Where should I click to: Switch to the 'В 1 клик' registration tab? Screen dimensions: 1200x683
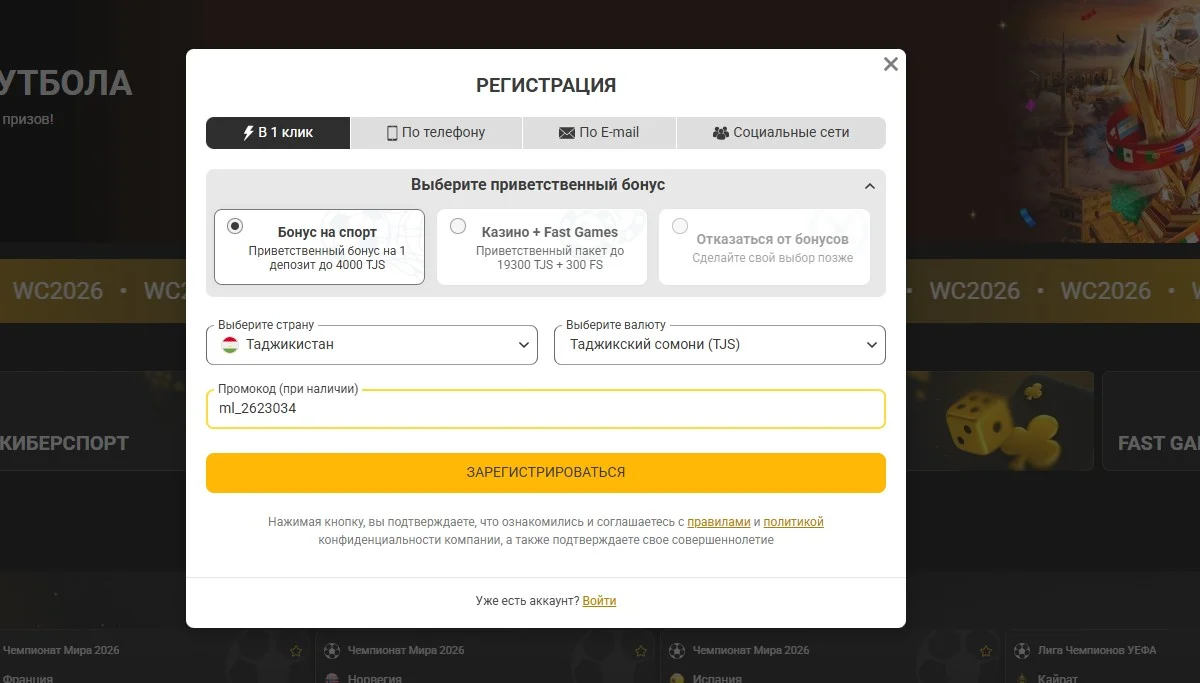pos(278,132)
